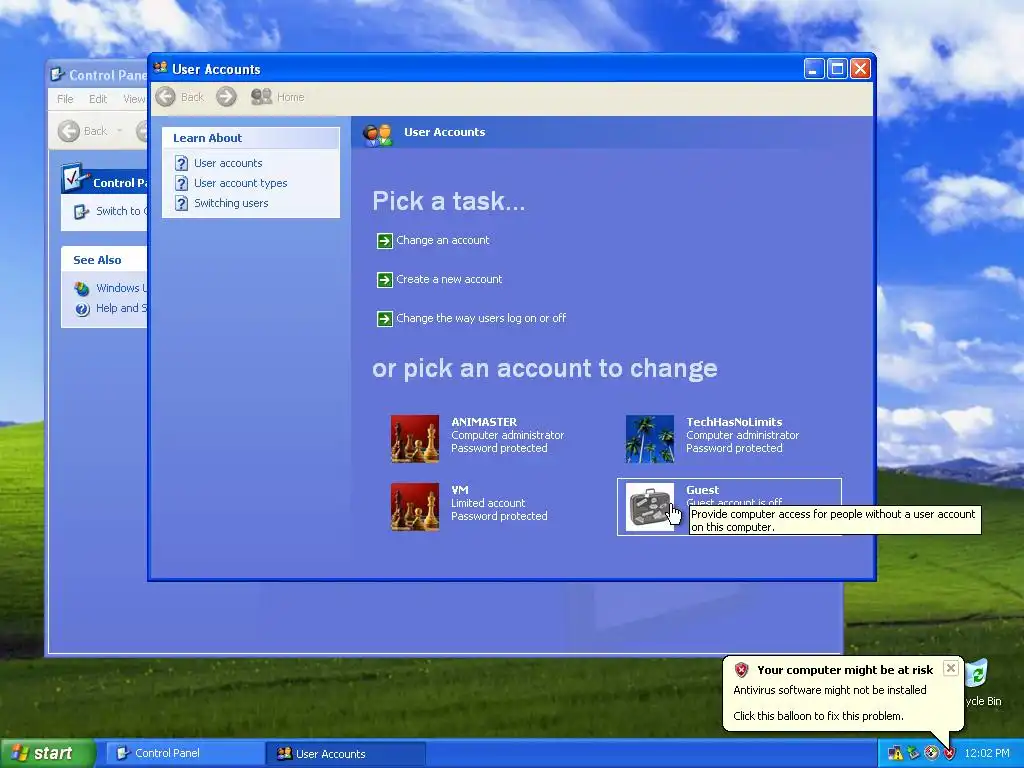Open 'User account types' help topic
The height and width of the screenshot is (768, 1024).
240,184
